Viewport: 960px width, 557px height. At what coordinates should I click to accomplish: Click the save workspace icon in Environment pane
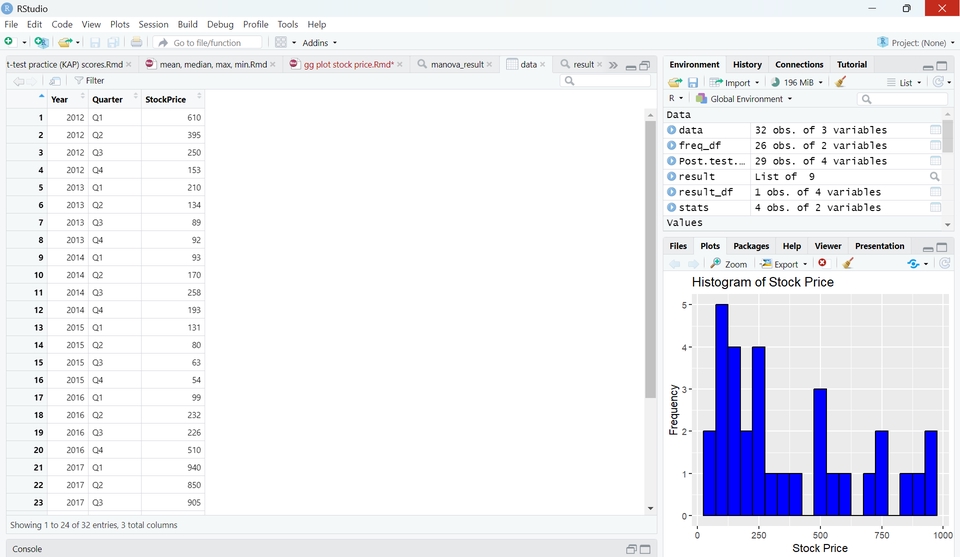point(693,82)
